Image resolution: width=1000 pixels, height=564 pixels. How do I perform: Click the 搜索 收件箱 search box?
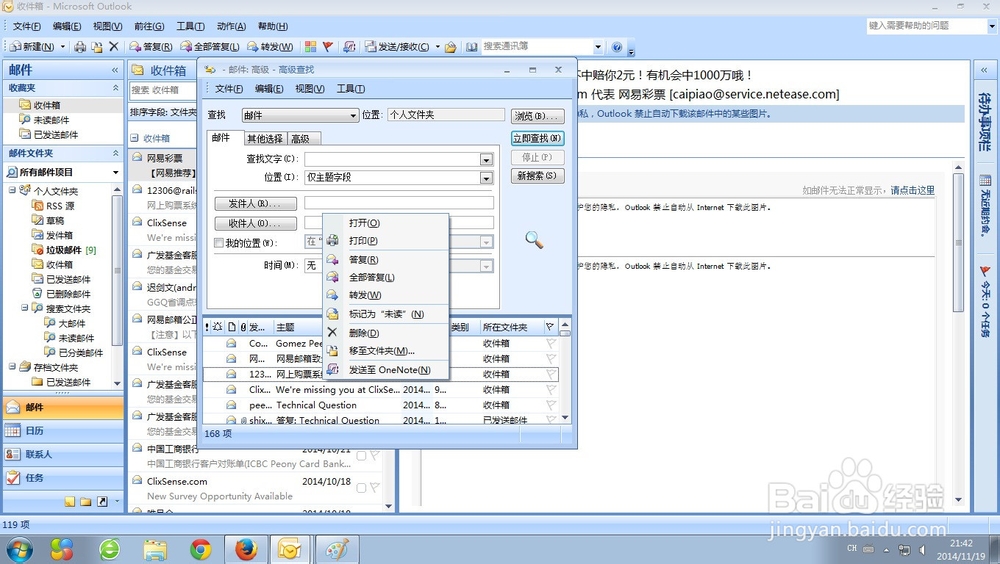(x=163, y=90)
